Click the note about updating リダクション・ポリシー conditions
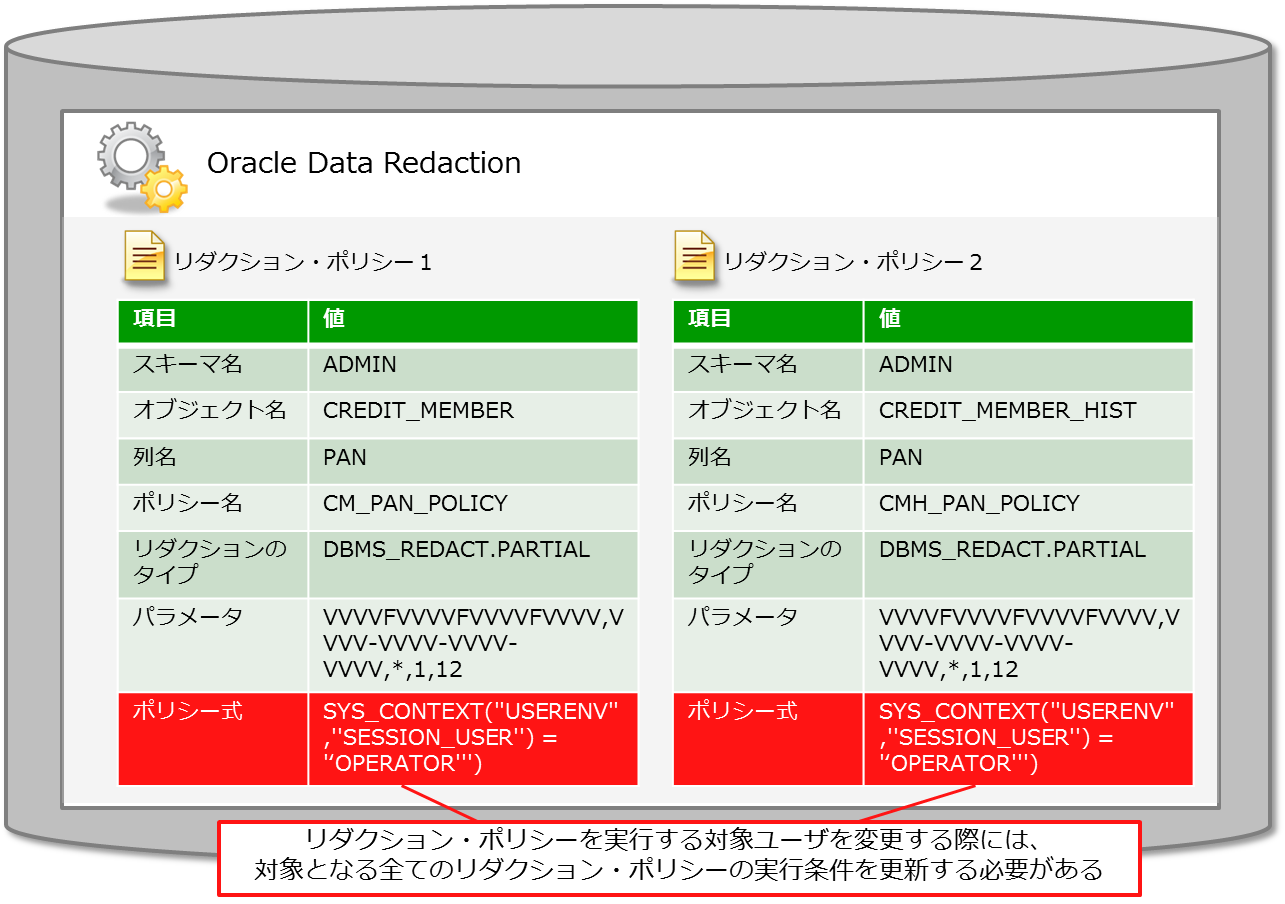 coord(679,858)
